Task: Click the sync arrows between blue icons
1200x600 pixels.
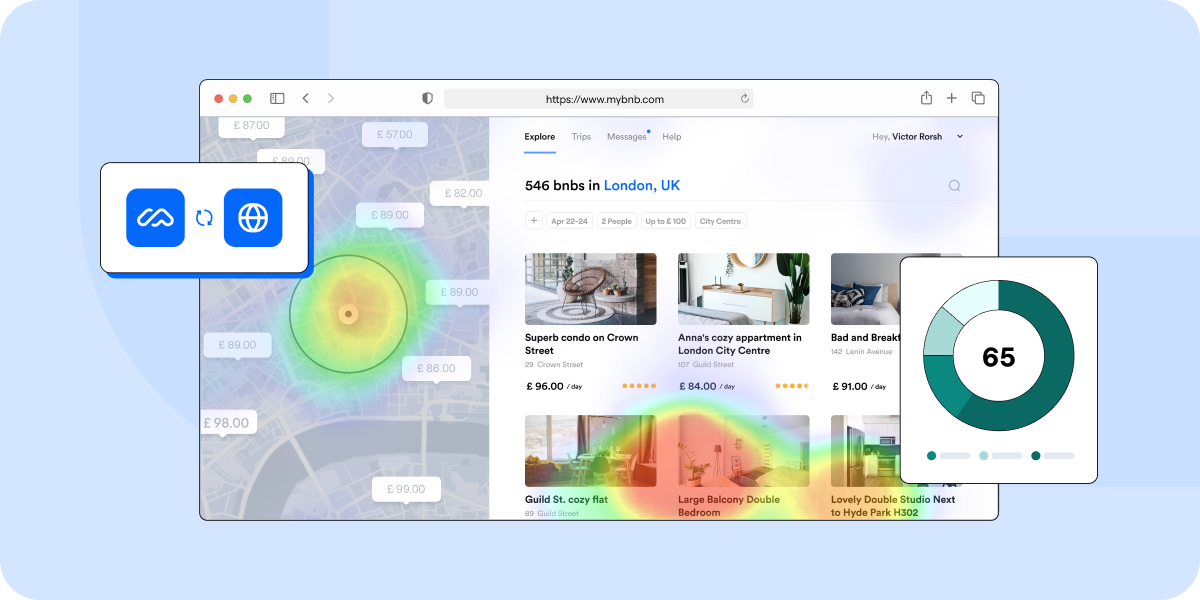Action: 204,217
